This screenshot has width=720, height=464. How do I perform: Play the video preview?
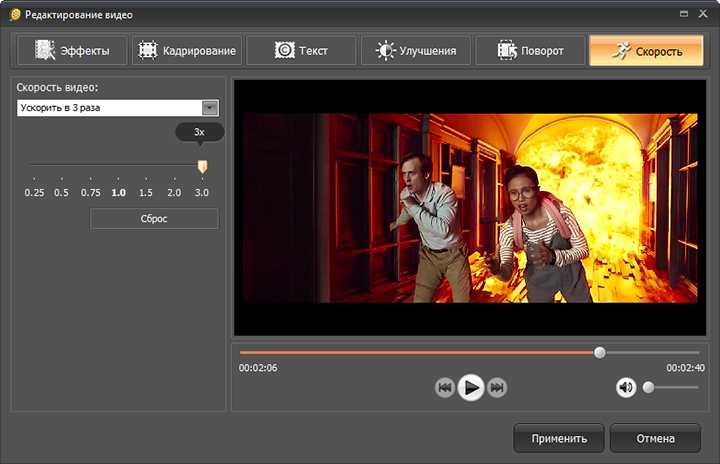click(x=471, y=388)
